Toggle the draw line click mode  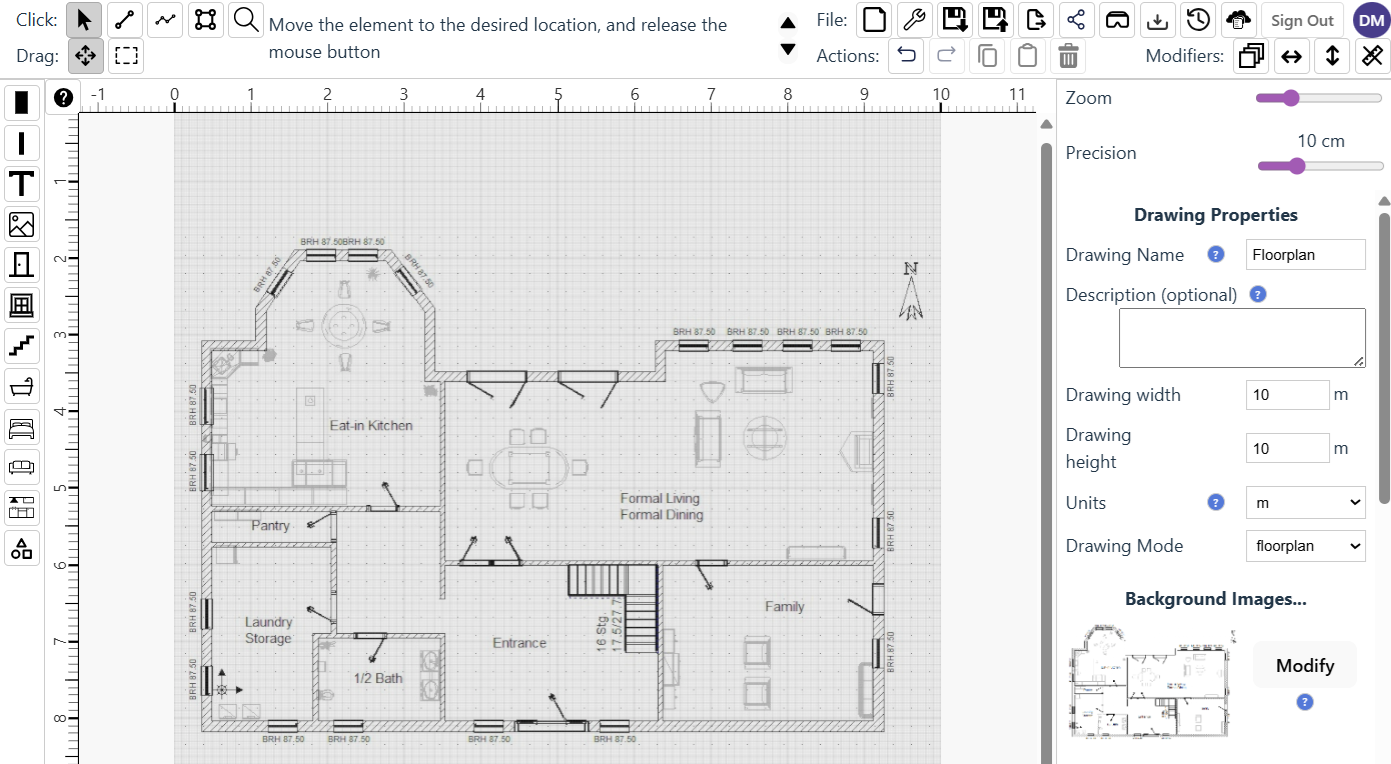coord(124,19)
